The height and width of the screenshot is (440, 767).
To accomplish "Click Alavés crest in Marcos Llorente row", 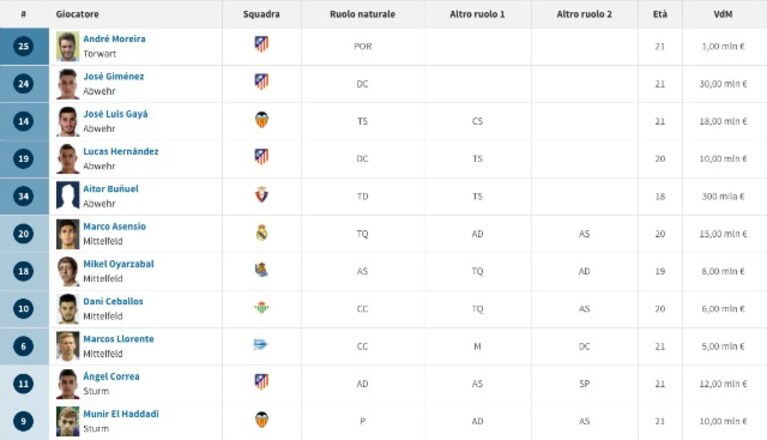I will [260, 345].
